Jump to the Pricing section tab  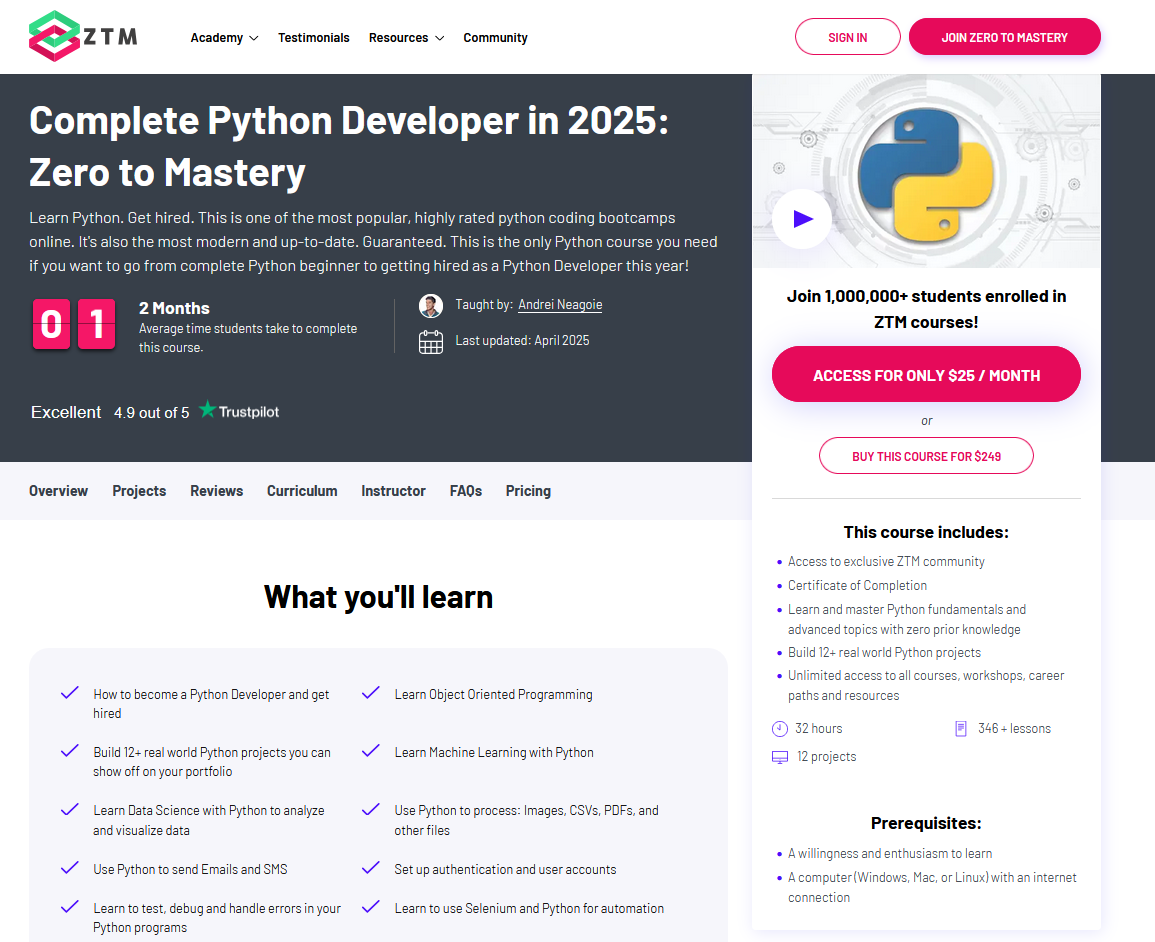pos(528,491)
